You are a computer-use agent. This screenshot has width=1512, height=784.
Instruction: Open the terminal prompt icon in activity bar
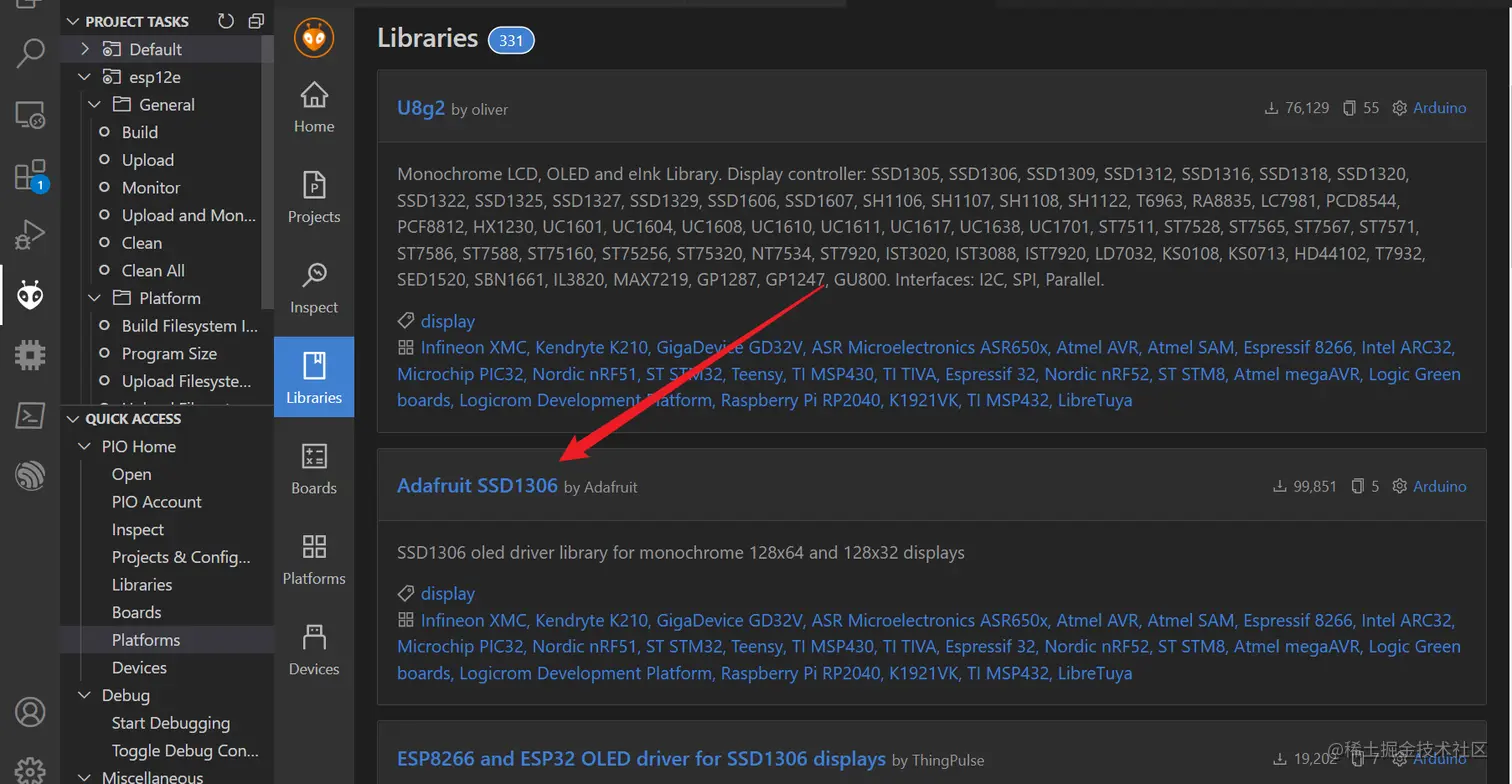coord(31,415)
